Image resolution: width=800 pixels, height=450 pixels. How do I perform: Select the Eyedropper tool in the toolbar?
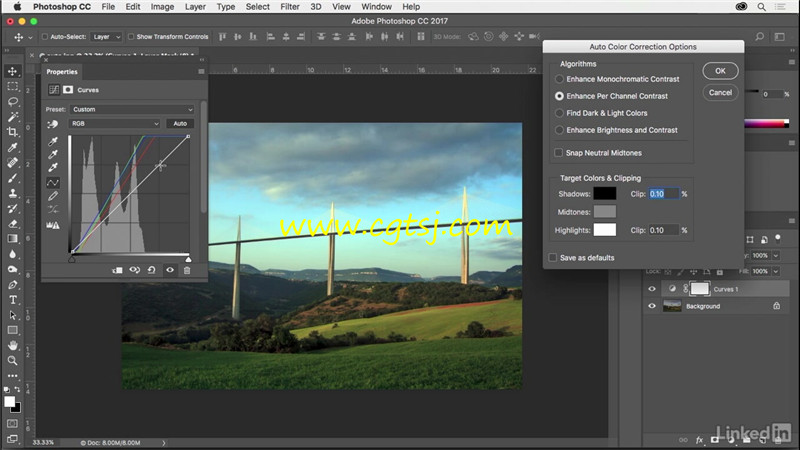click(x=12, y=147)
